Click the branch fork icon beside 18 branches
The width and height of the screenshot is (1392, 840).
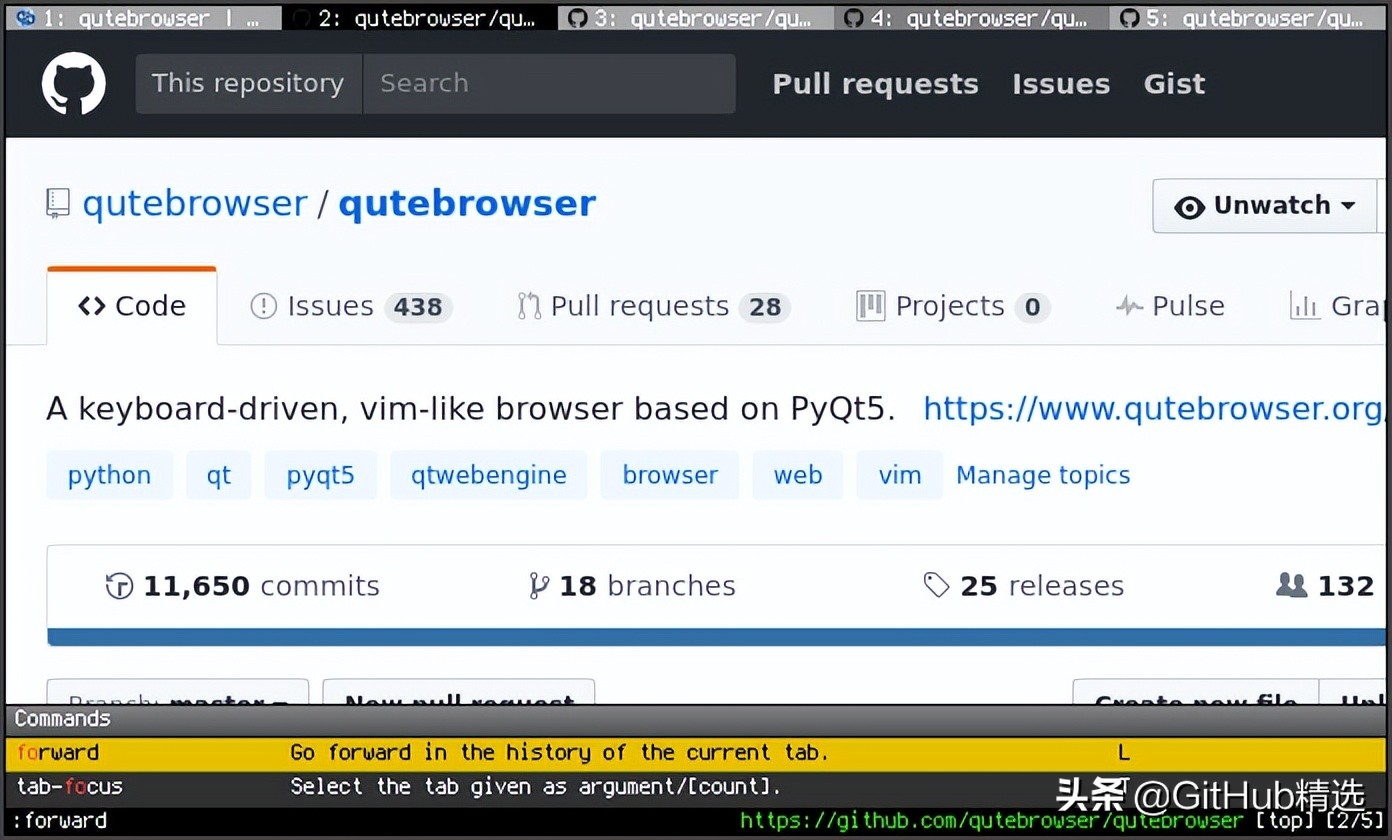[539, 585]
